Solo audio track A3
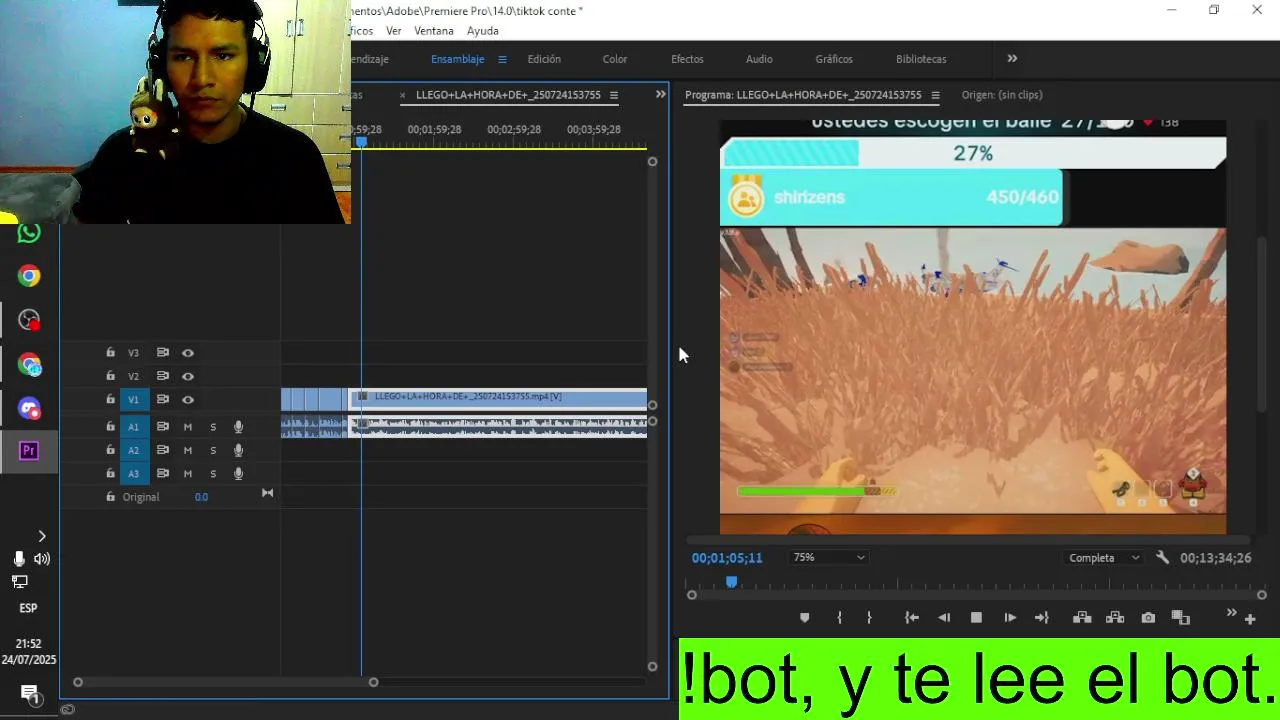 (x=213, y=474)
